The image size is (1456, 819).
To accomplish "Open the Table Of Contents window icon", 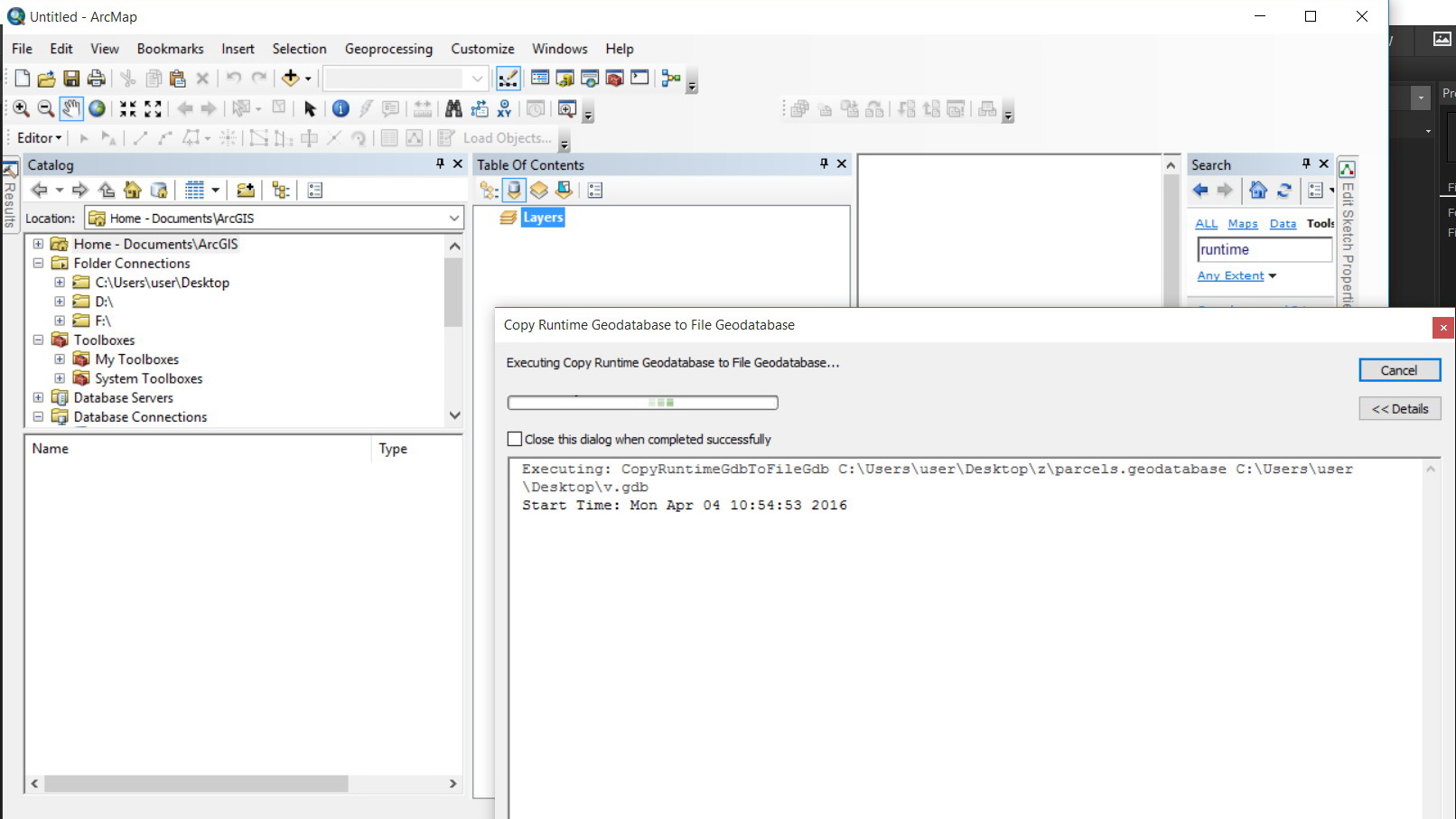I will (x=540, y=79).
